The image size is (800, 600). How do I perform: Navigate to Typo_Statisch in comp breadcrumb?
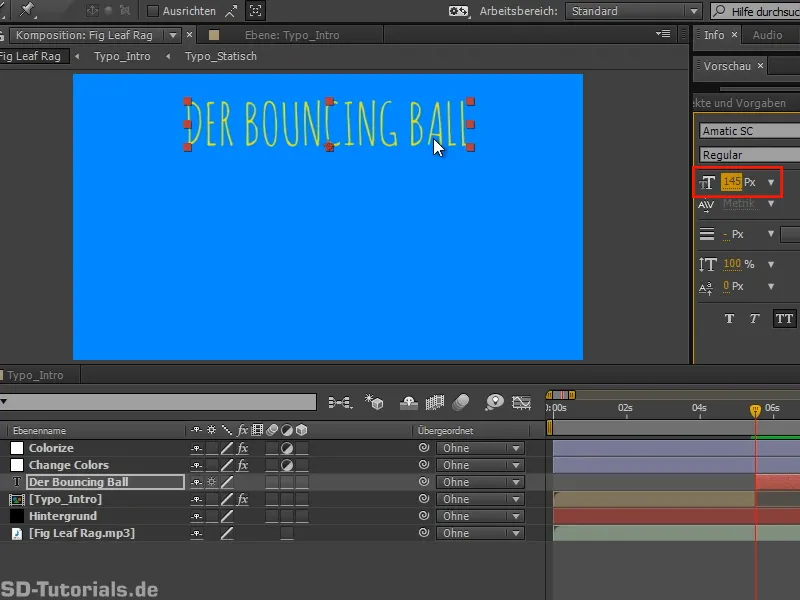pyautogui.click(x=220, y=56)
